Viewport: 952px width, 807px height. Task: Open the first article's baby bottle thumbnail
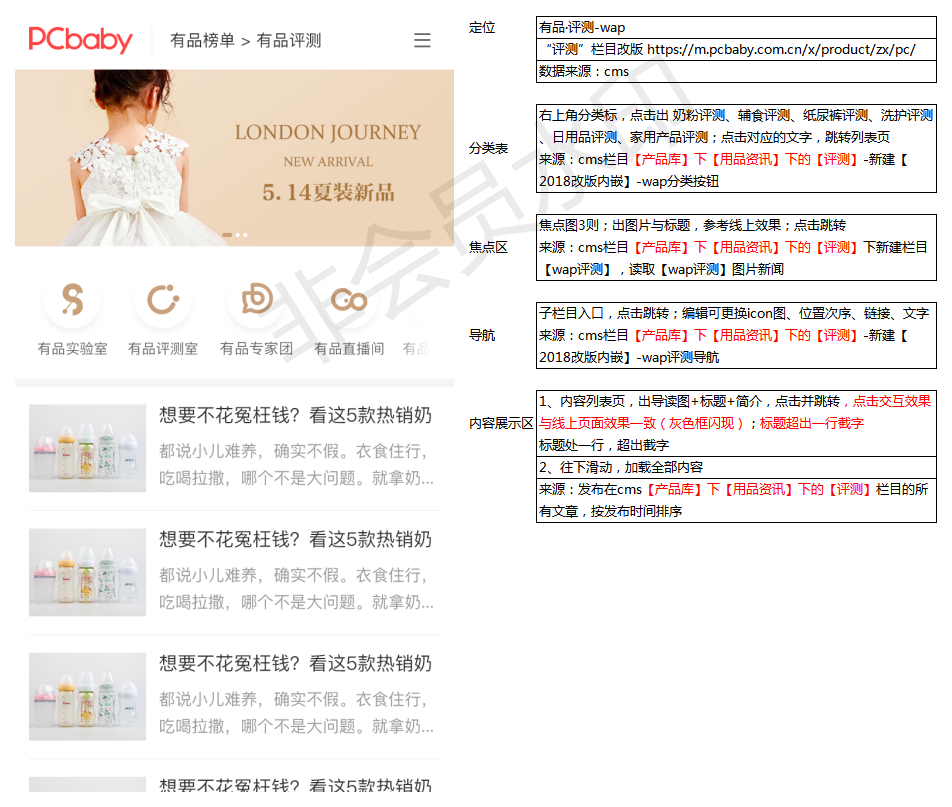(x=87, y=448)
